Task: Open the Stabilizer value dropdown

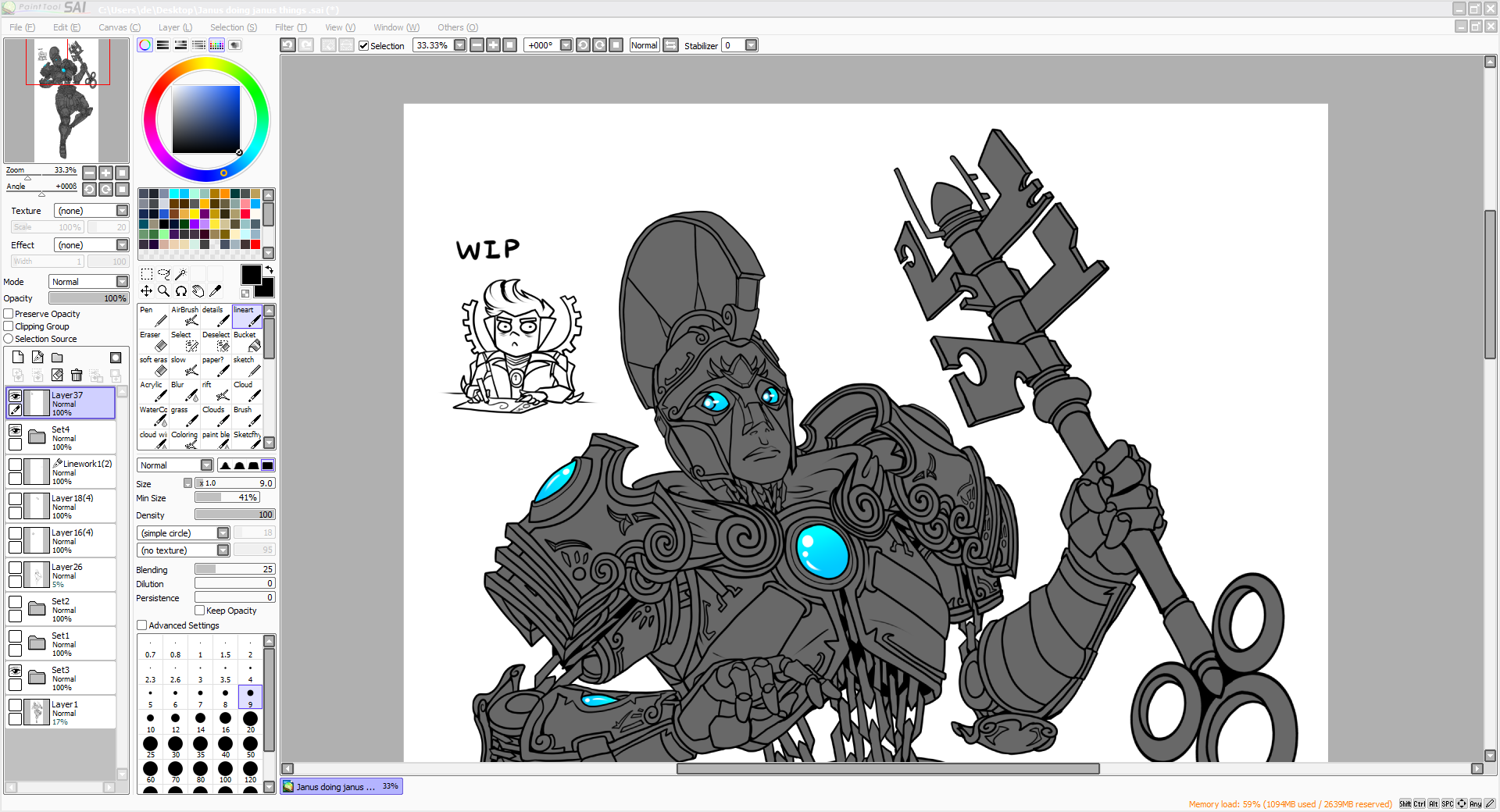Action: pyautogui.click(x=752, y=45)
